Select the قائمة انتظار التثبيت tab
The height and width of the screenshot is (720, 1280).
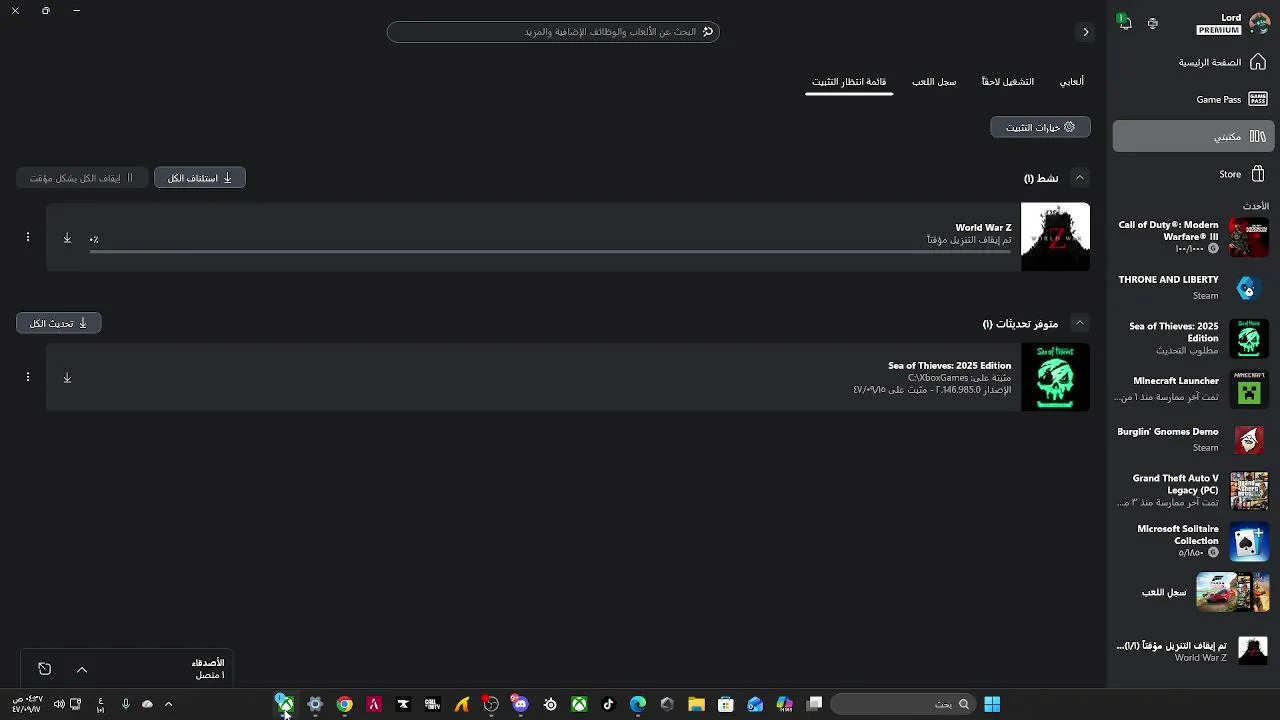pyautogui.click(x=849, y=81)
